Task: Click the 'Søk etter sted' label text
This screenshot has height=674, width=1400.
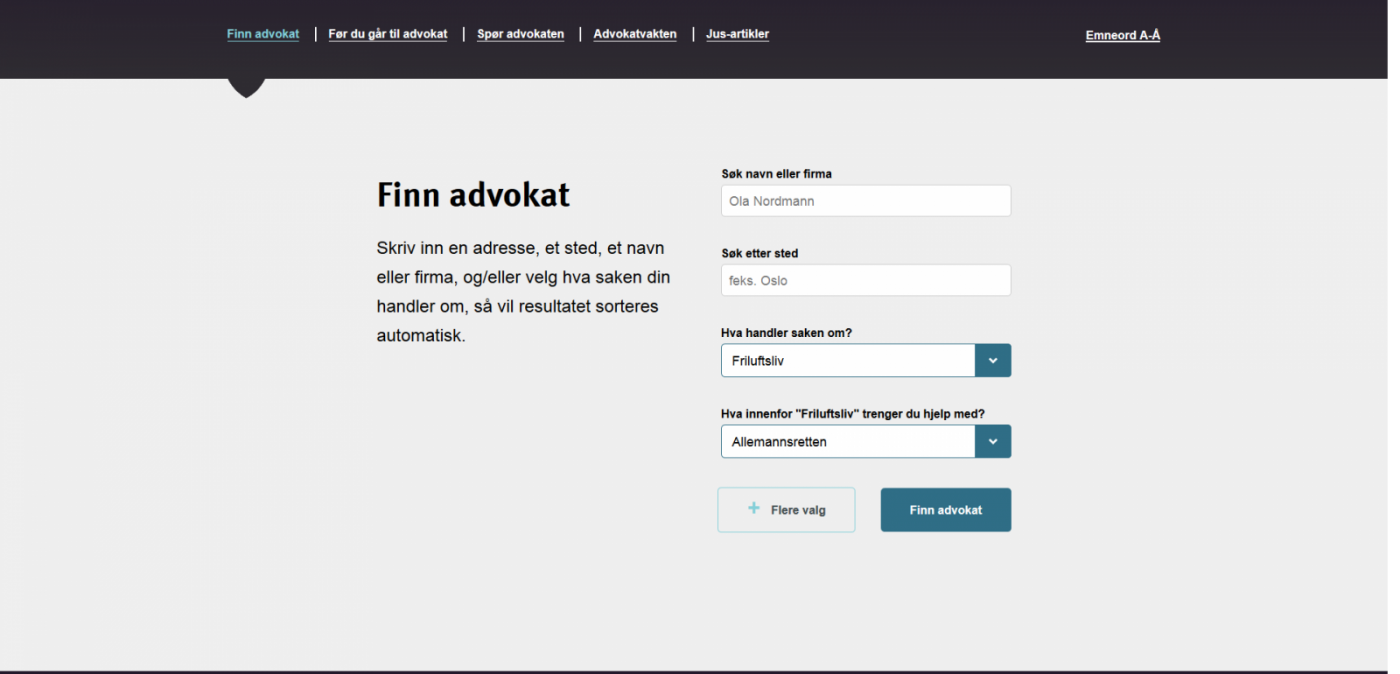Action: coord(759,254)
